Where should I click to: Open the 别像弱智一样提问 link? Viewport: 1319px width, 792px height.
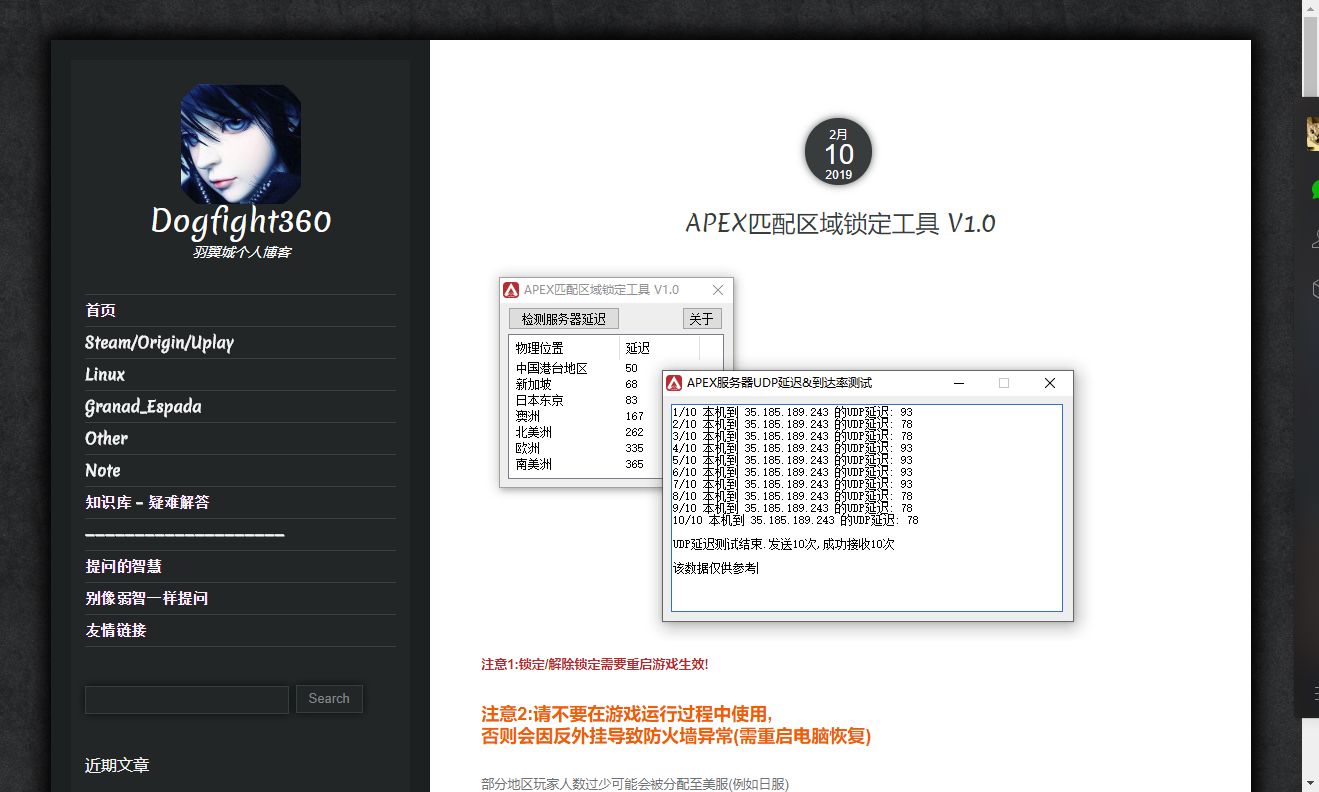pos(146,599)
